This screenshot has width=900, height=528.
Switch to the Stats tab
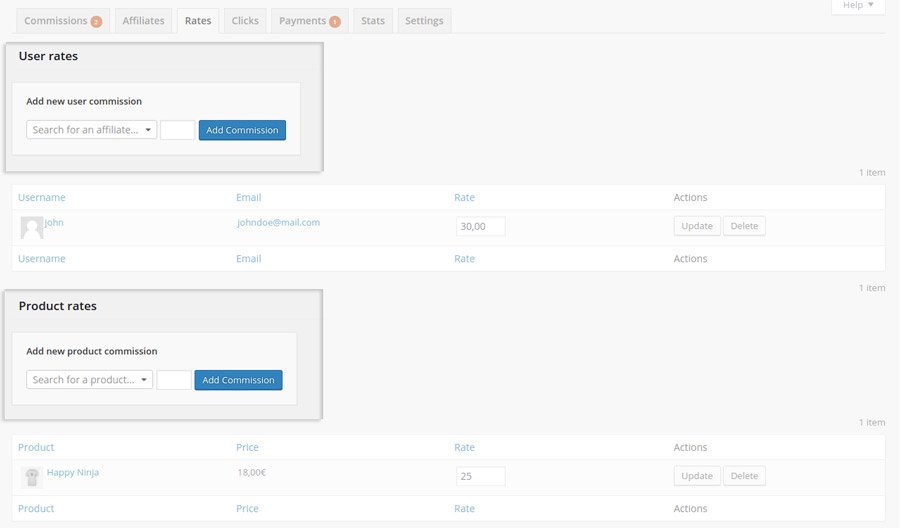[x=373, y=21]
